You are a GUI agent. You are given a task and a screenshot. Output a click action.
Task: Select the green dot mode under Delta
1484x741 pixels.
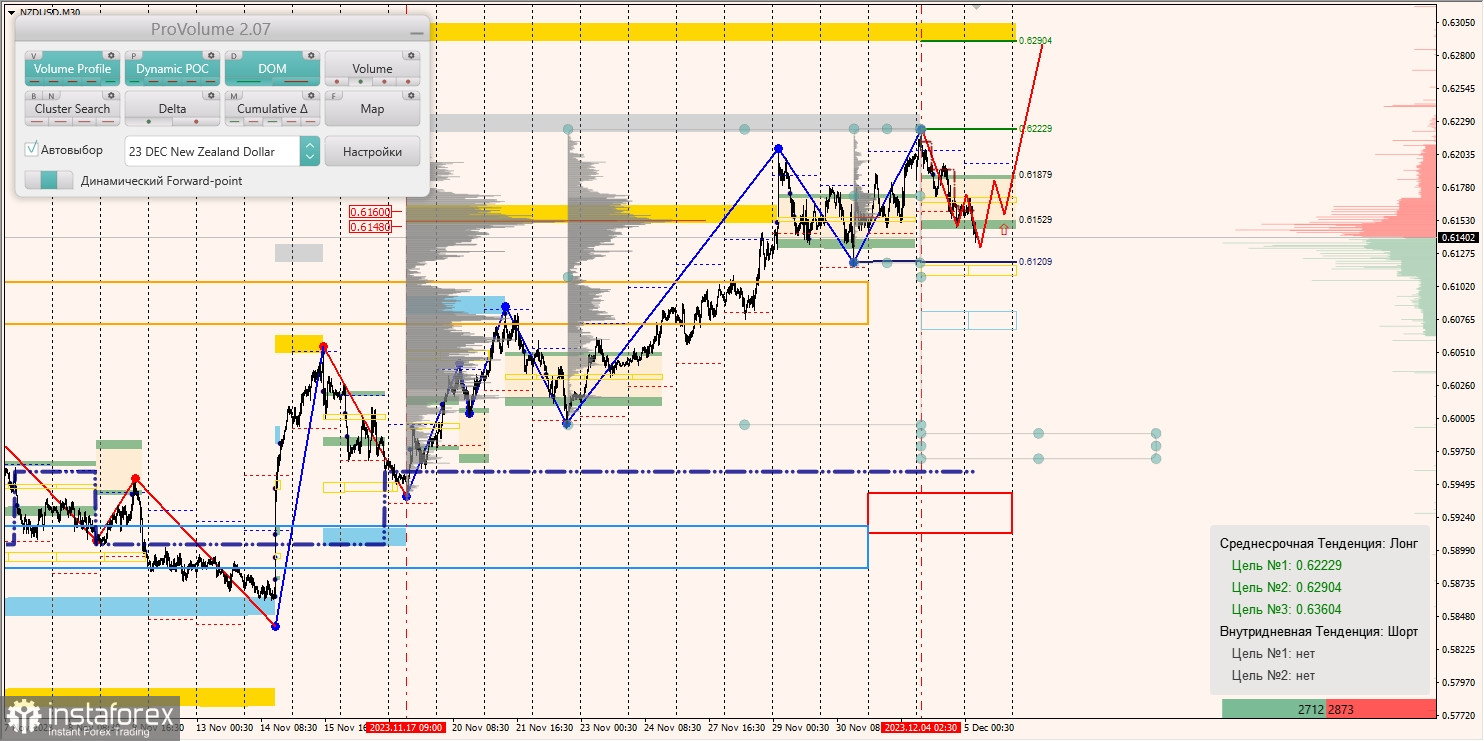point(149,121)
